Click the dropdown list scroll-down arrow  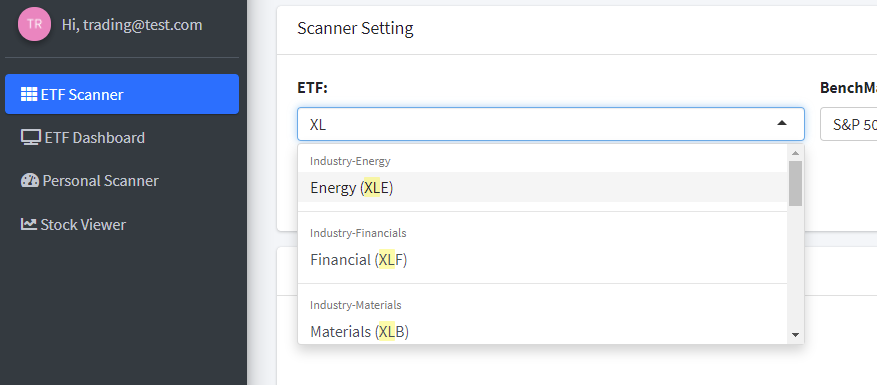click(x=795, y=335)
